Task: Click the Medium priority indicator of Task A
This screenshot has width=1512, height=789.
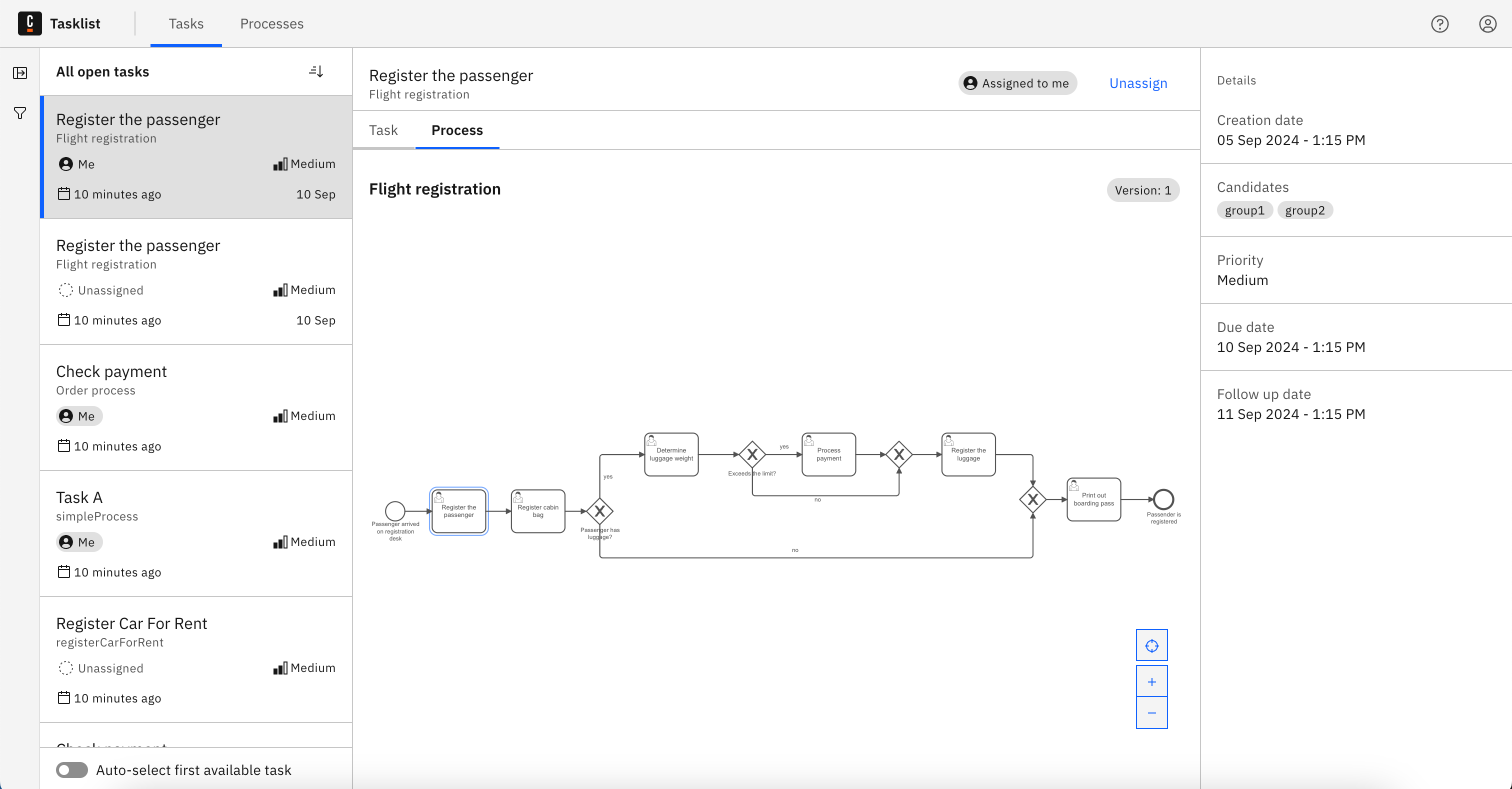Action: pos(305,541)
